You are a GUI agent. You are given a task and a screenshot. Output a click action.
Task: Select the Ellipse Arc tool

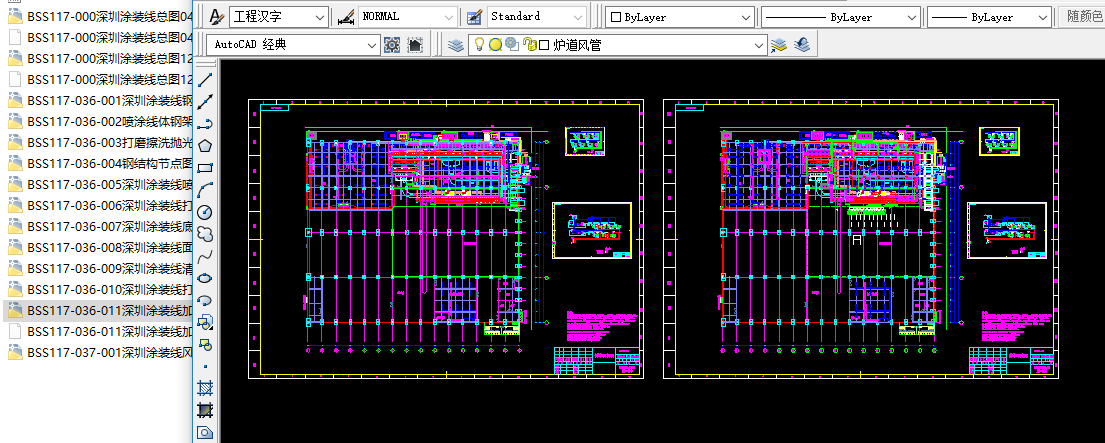click(205, 300)
